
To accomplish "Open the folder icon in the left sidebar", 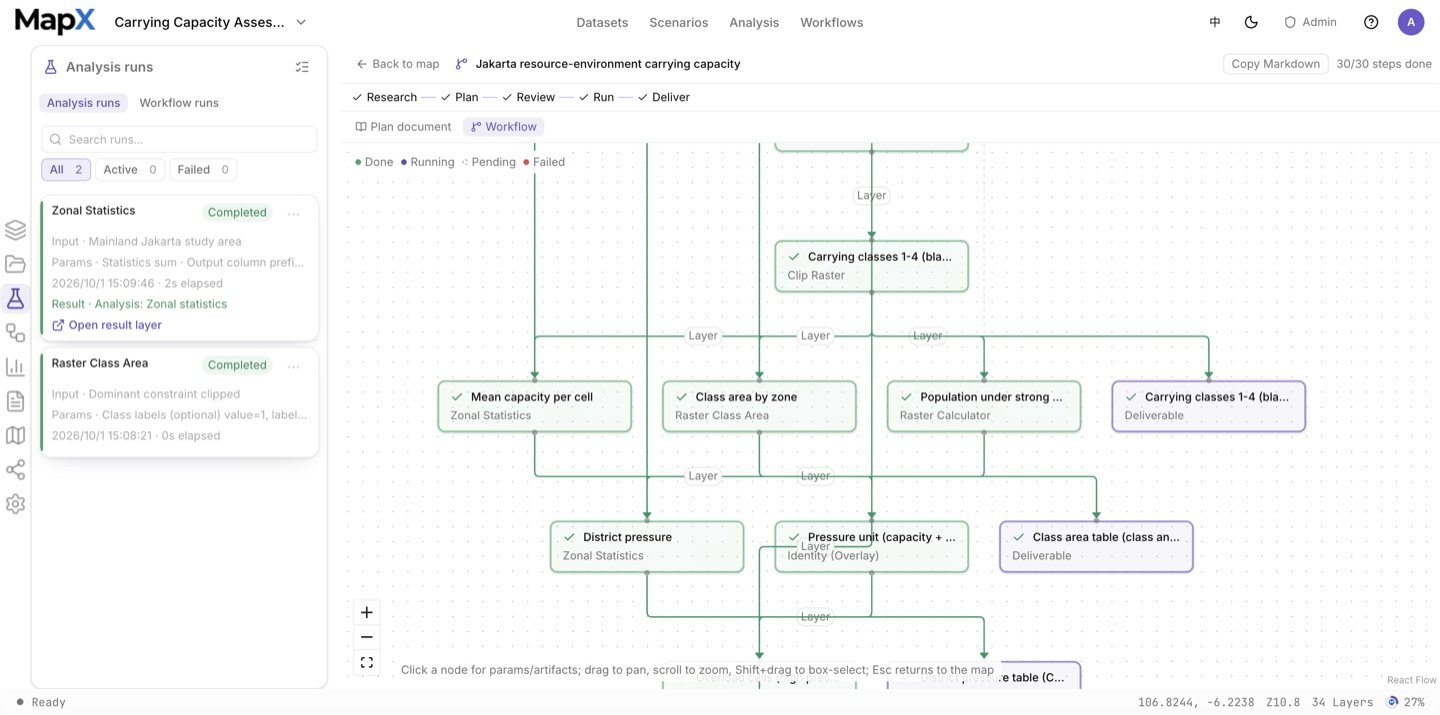I will [x=15, y=264].
